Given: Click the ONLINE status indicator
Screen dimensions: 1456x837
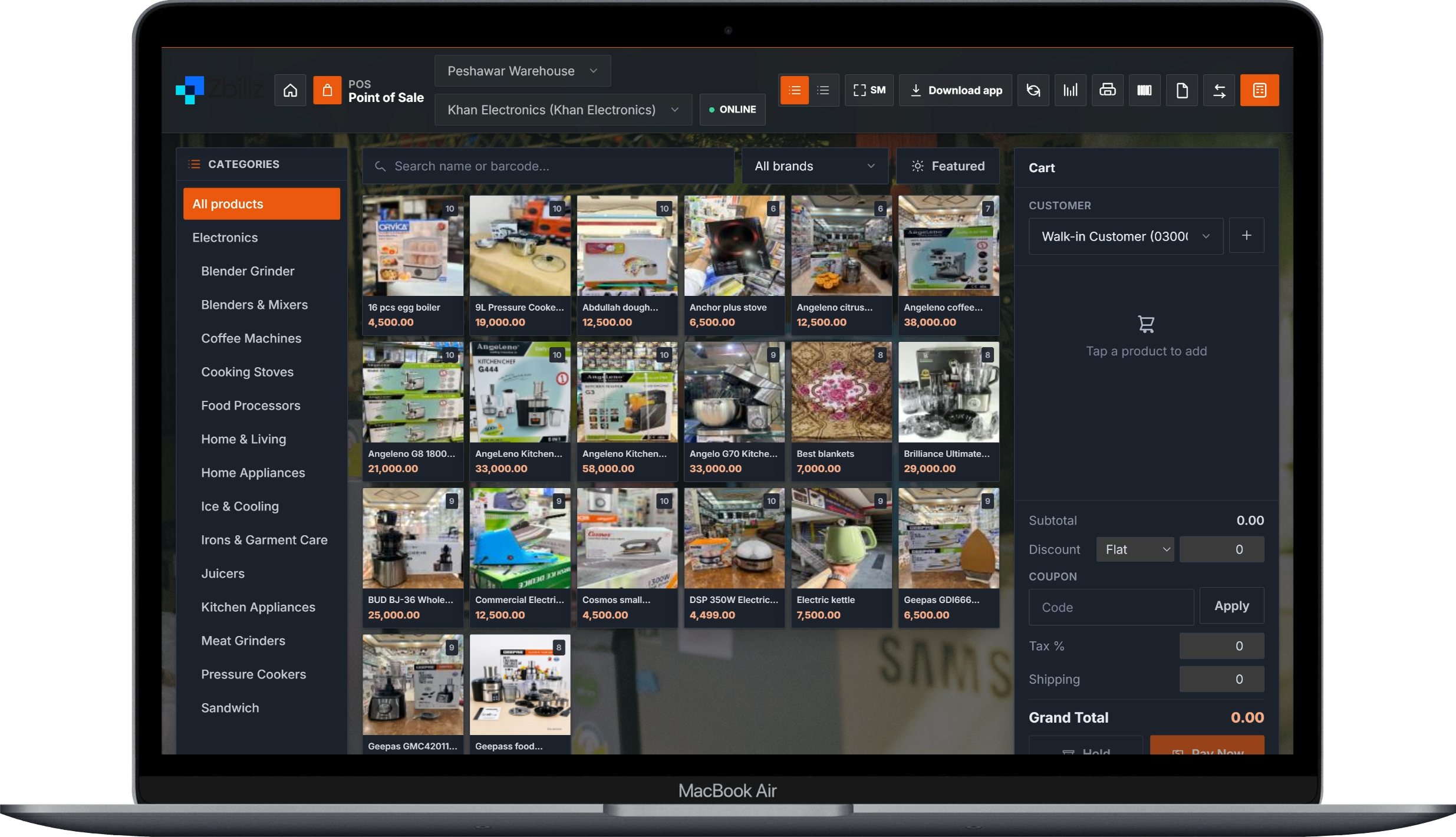Looking at the screenshot, I should 733,110.
